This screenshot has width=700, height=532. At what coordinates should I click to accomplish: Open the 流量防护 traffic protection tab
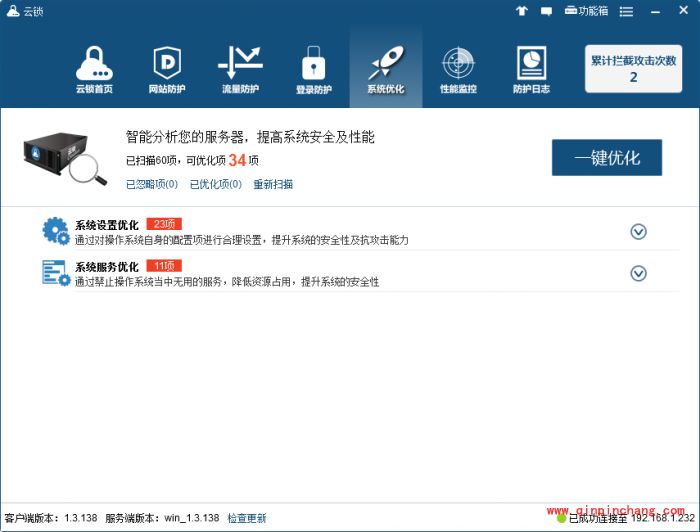(240, 70)
